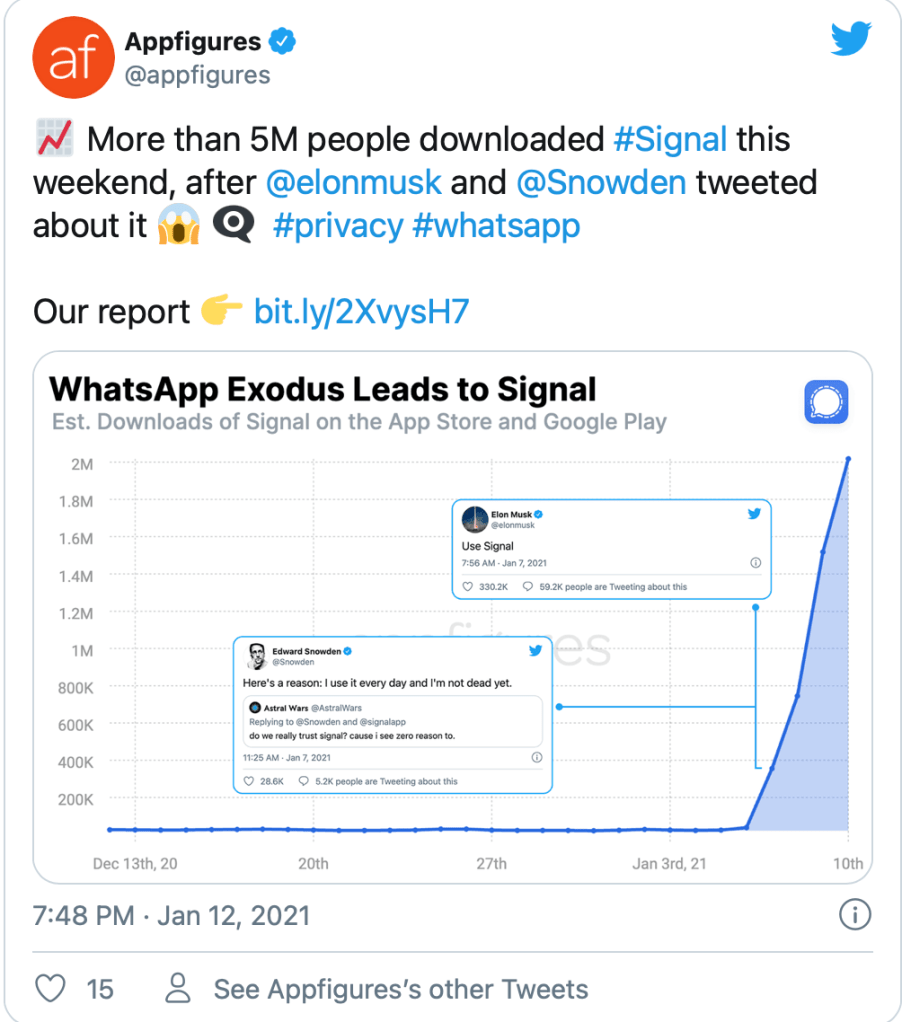Screen dimensions: 902x1022
Task: Click the heart like icon
Action: pos(50,989)
